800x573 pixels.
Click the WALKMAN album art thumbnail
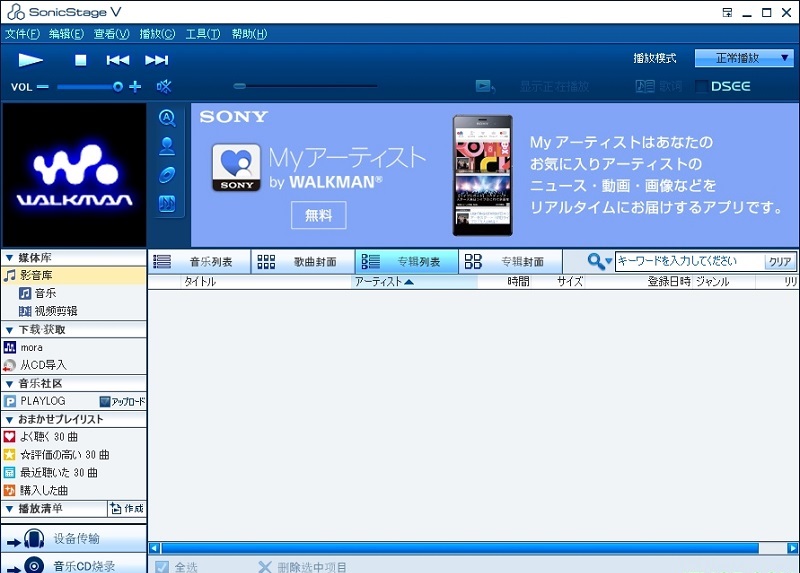click(x=74, y=175)
